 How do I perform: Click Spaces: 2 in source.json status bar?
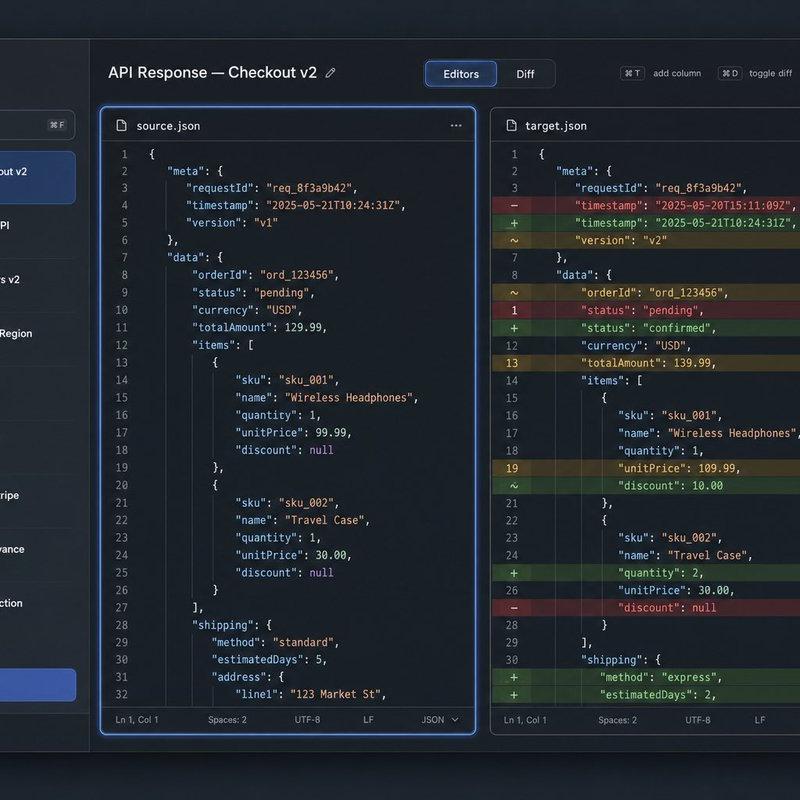point(227,719)
